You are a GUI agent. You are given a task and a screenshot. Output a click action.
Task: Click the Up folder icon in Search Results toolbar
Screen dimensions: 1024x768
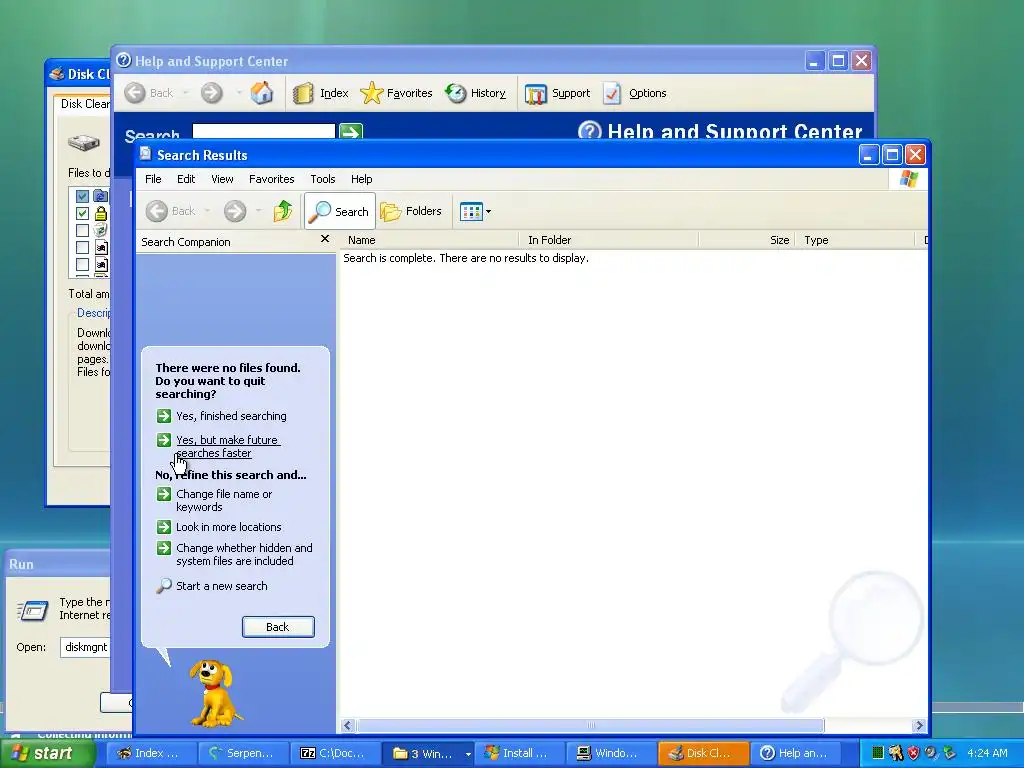point(283,211)
